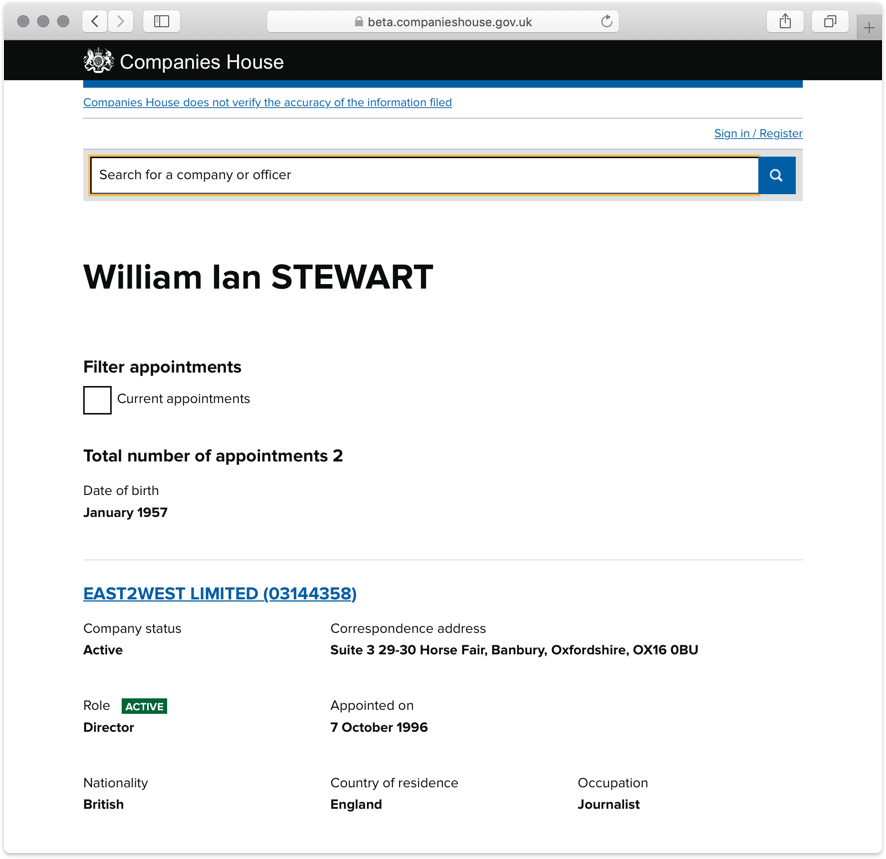Open EAST2WEST LIMITED (03144358) company page
Image resolution: width=886 pixels, height=859 pixels.
(x=219, y=593)
